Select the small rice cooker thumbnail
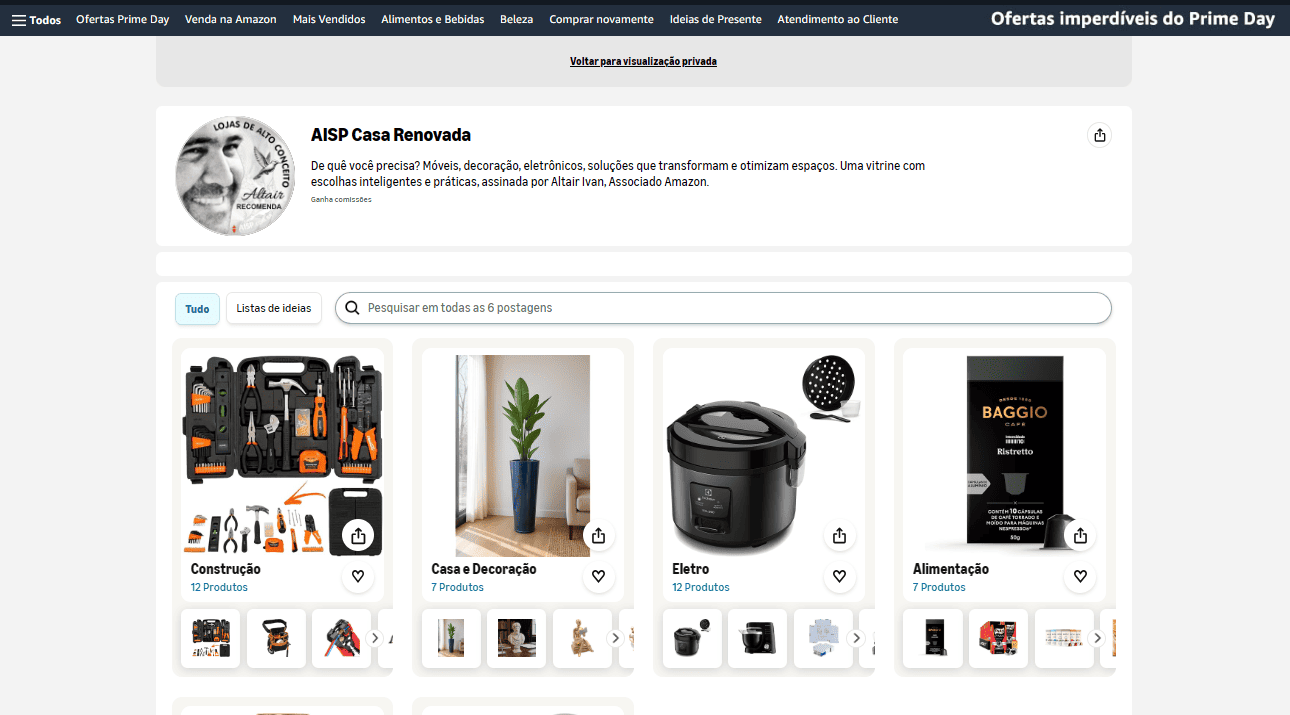 (692, 638)
